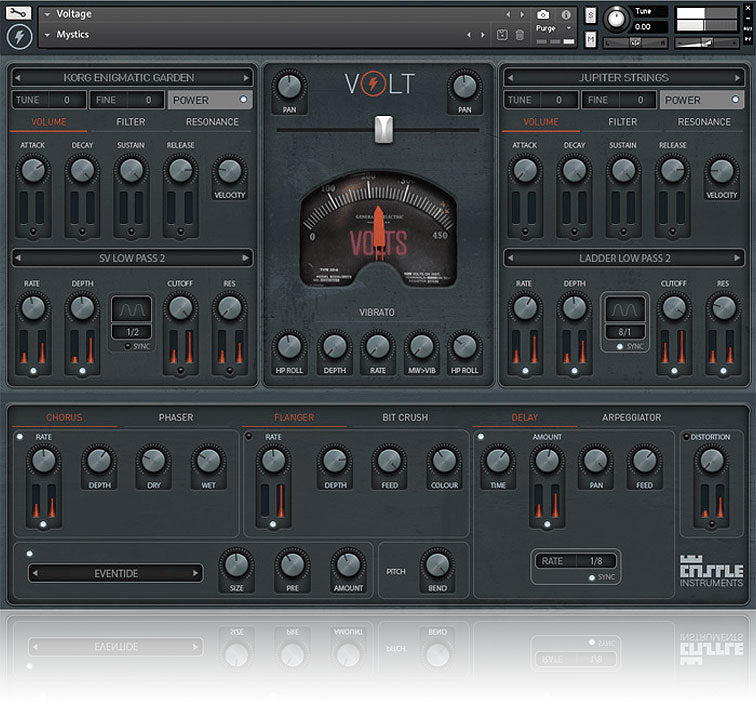The image size is (756, 705).
Task: Go to next instrument with top right arrow
Action: [522, 14]
